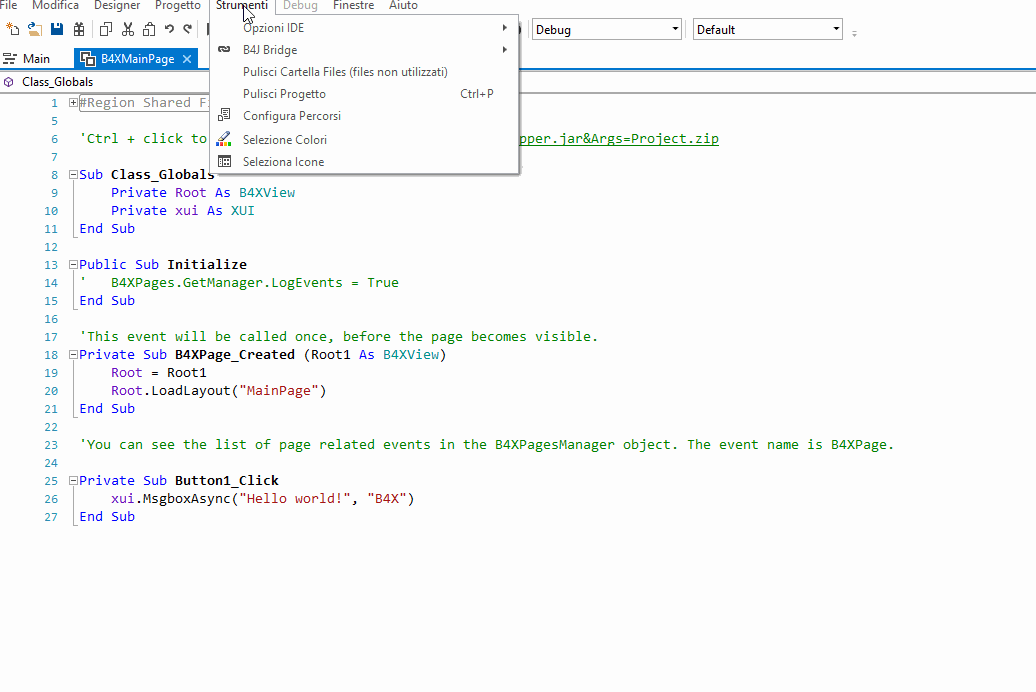Open the Finestre menu
This screenshot has height=692, width=1036.
pos(353,5)
